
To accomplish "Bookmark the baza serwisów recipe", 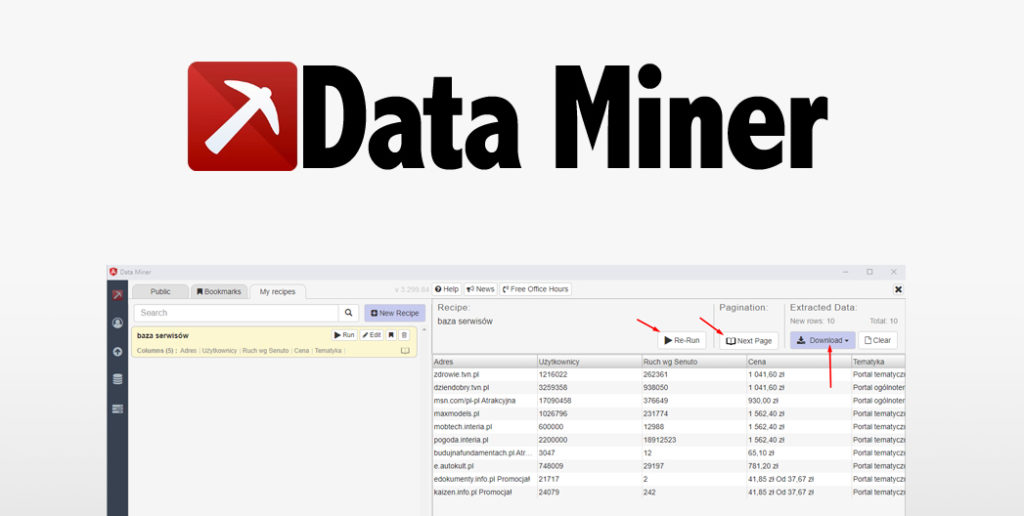I will (391, 335).
